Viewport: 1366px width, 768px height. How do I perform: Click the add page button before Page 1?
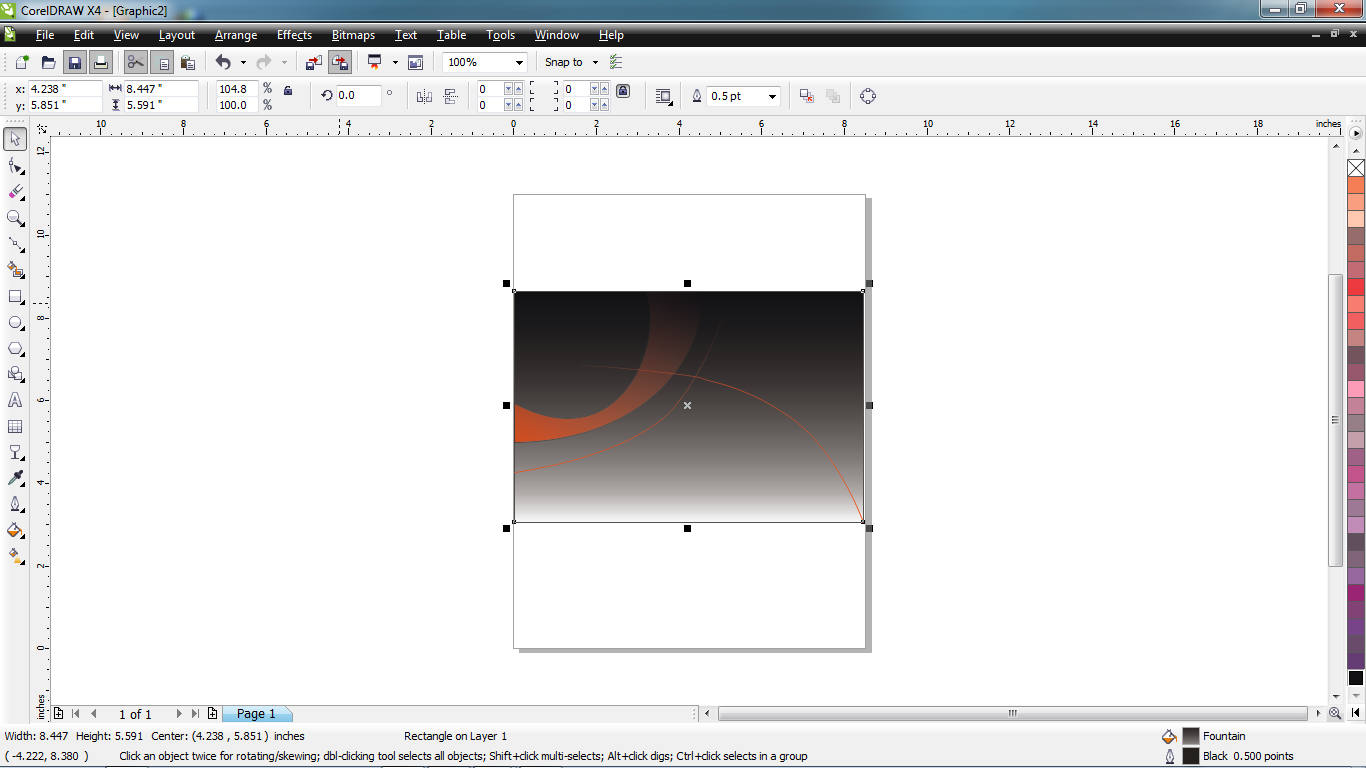[x=213, y=714]
